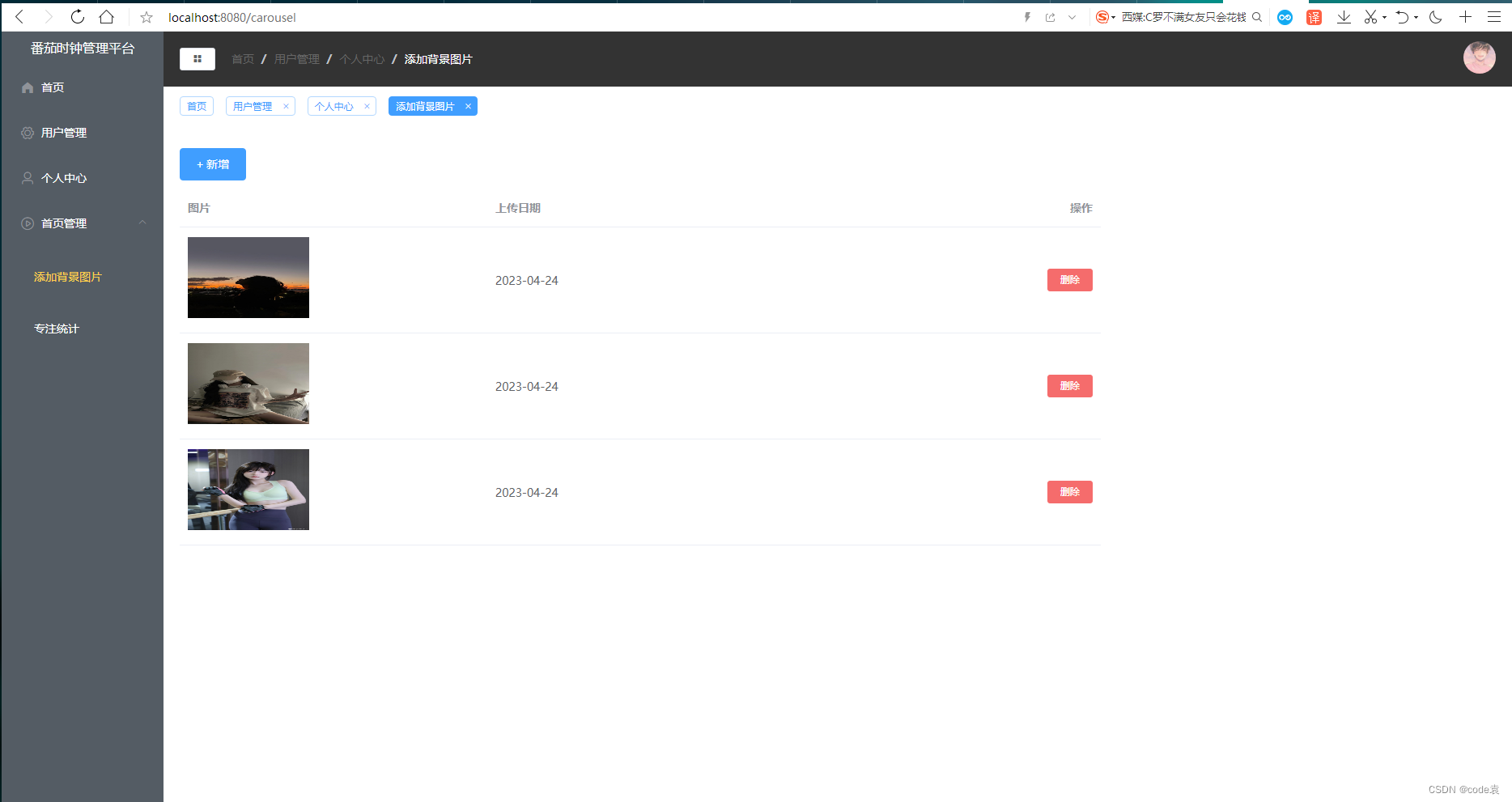Viewport: 1512px width, 802px height.
Task: Delete the sunset image row
Action: pos(1070,280)
